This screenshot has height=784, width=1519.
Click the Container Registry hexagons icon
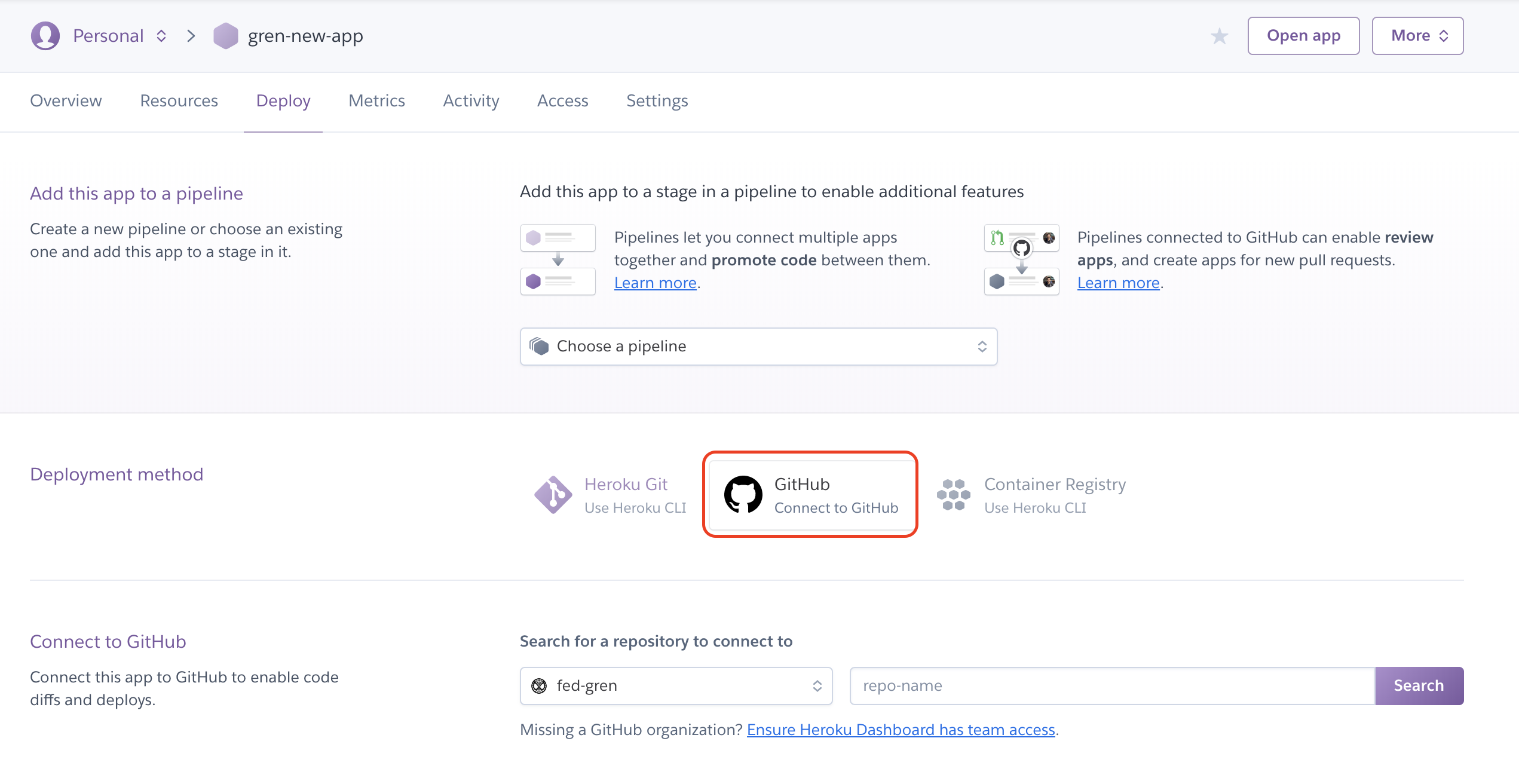tap(953, 495)
